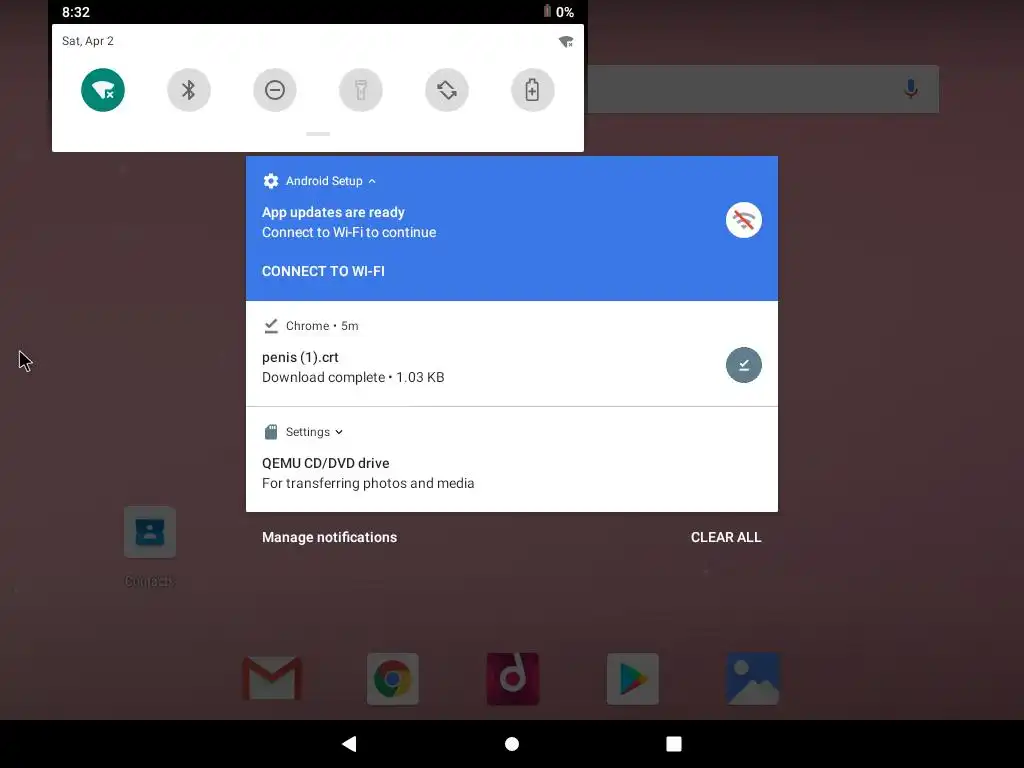Click Download complete 1.03 KB text
Screen dimensions: 1024x768
pos(353,377)
